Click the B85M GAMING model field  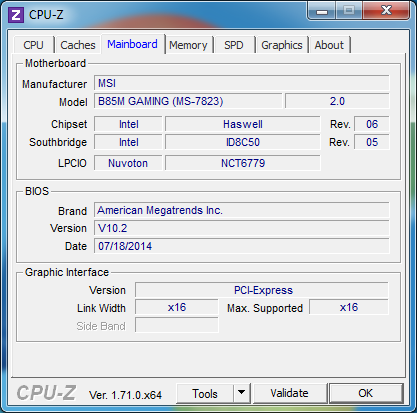click(x=188, y=101)
